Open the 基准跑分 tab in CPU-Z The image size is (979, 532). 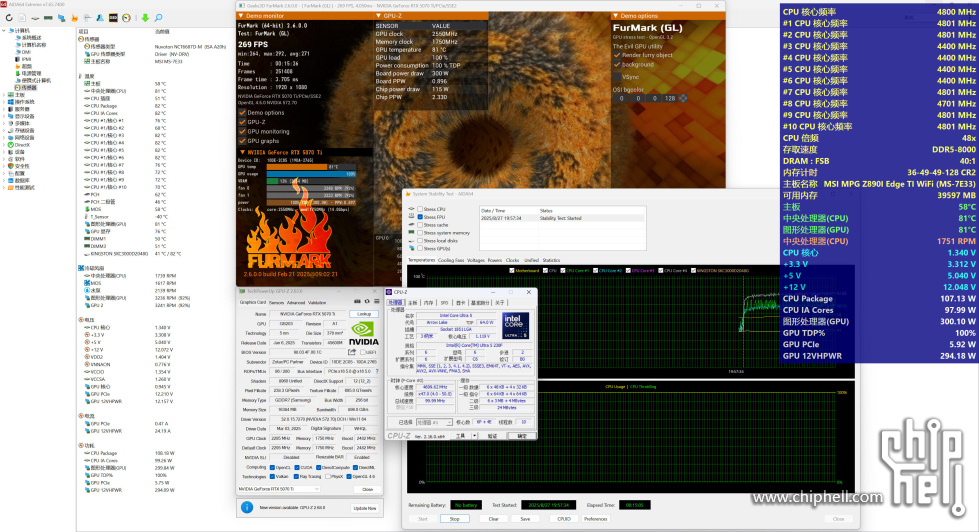(480, 302)
